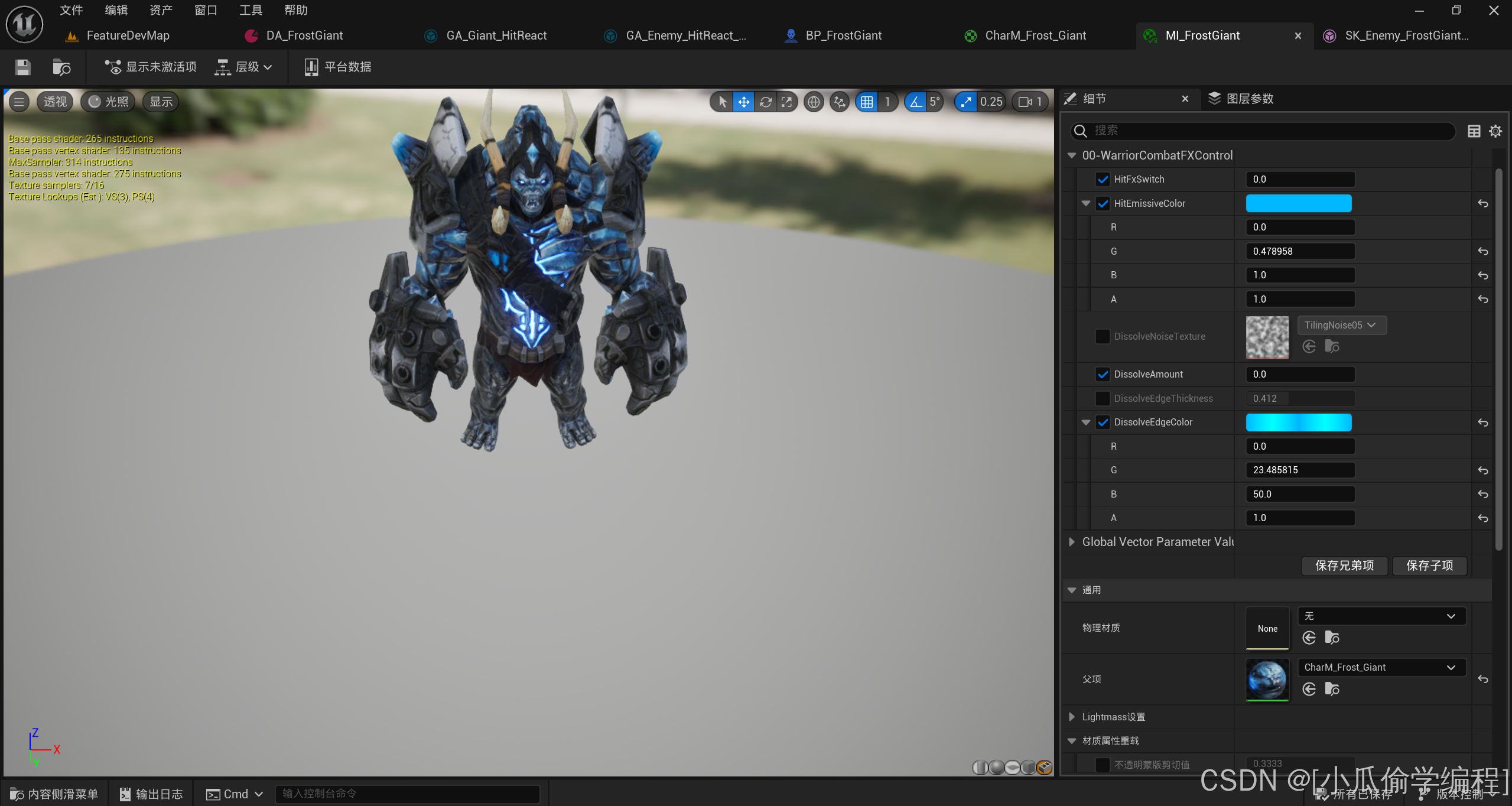Select the custom preview mesh icon
This screenshot has width=1512, height=806.
click(x=1045, y=767)
